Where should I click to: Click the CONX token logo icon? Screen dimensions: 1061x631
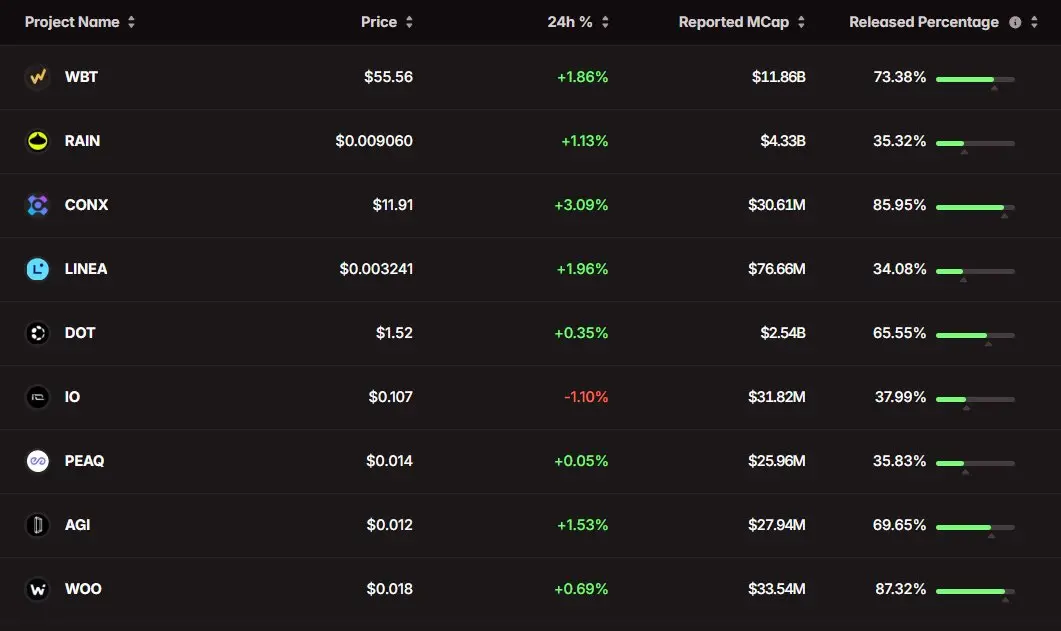[38, 205]
